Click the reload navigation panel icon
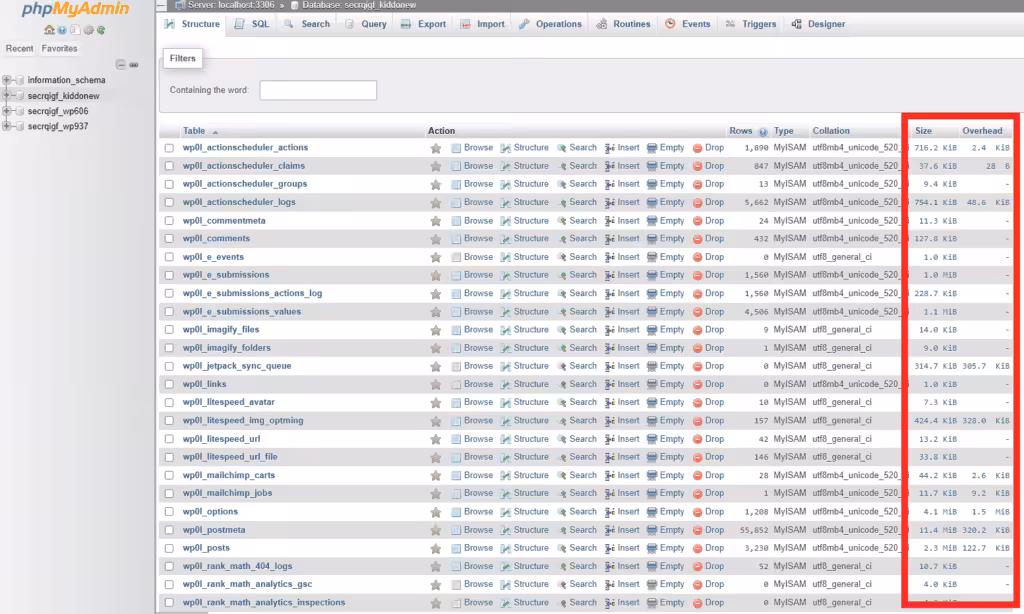This screenshot has width=1024, height=614. coord(101,31)
